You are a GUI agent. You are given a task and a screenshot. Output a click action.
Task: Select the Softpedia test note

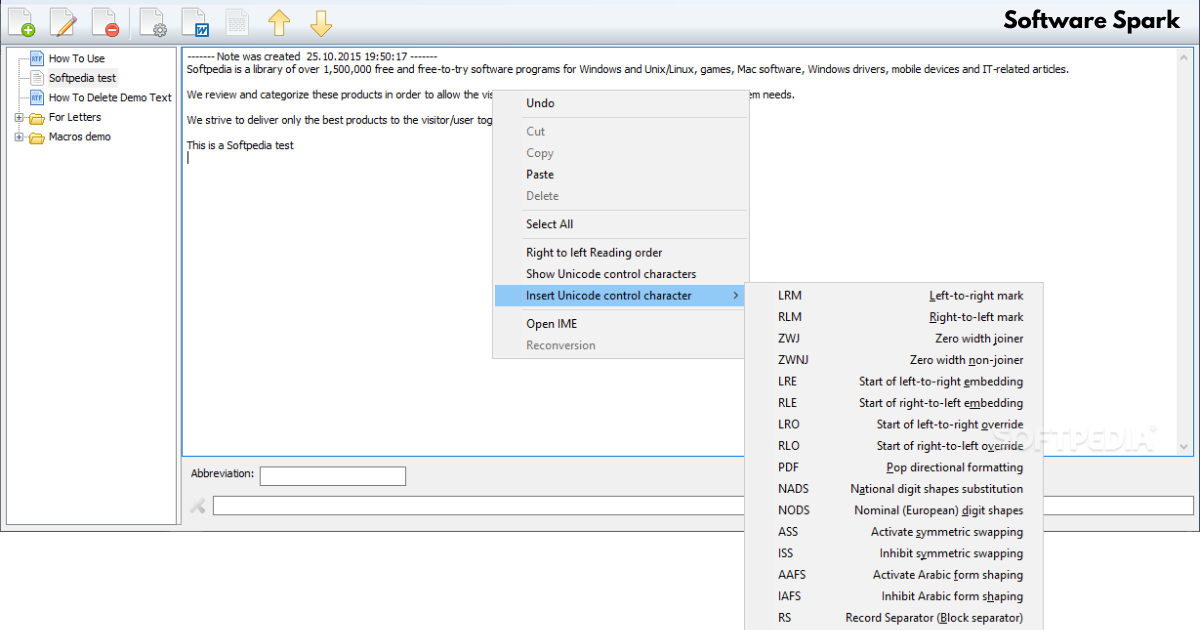82,77
